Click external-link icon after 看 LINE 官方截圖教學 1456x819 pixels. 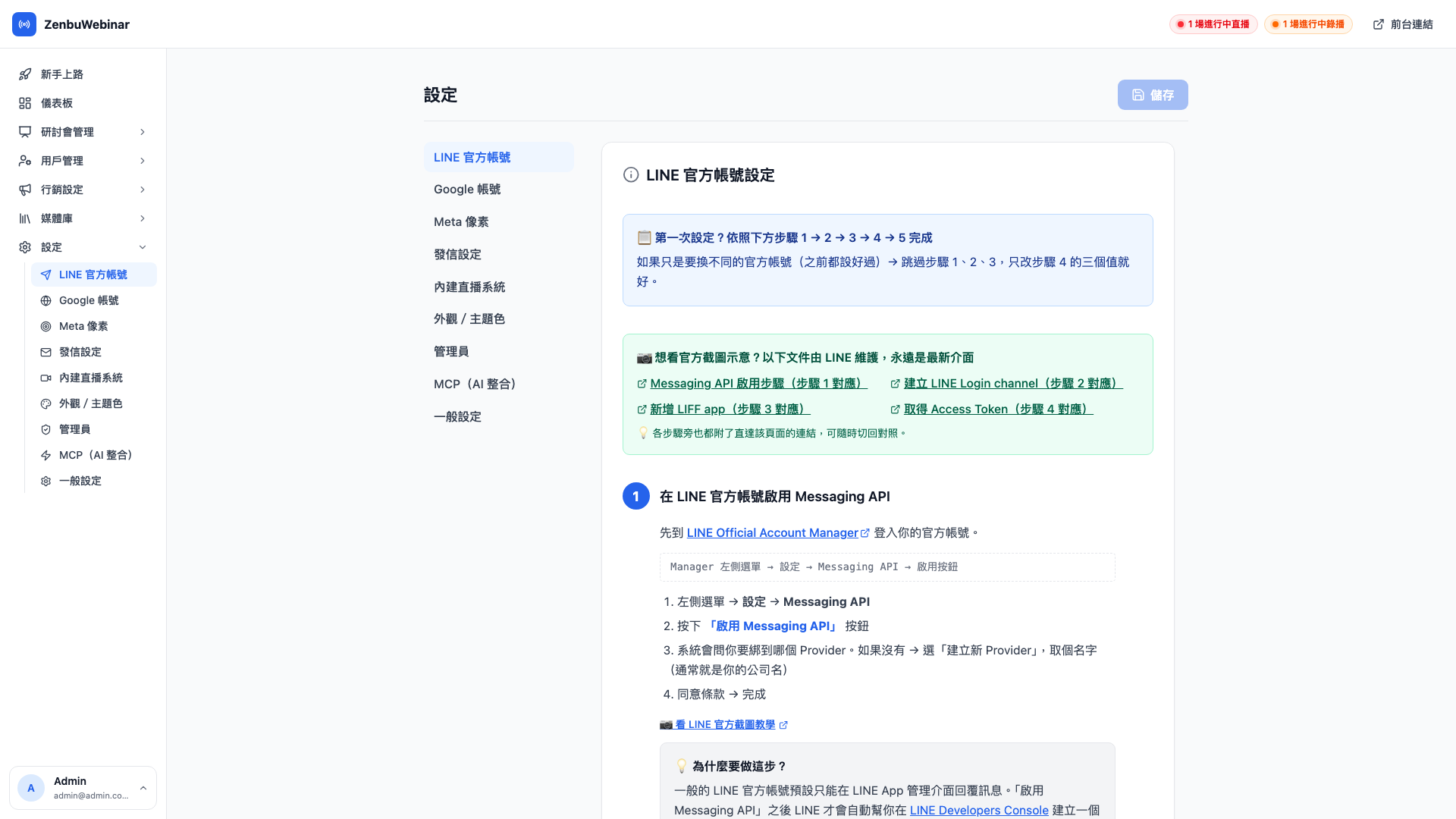point(784,725)
